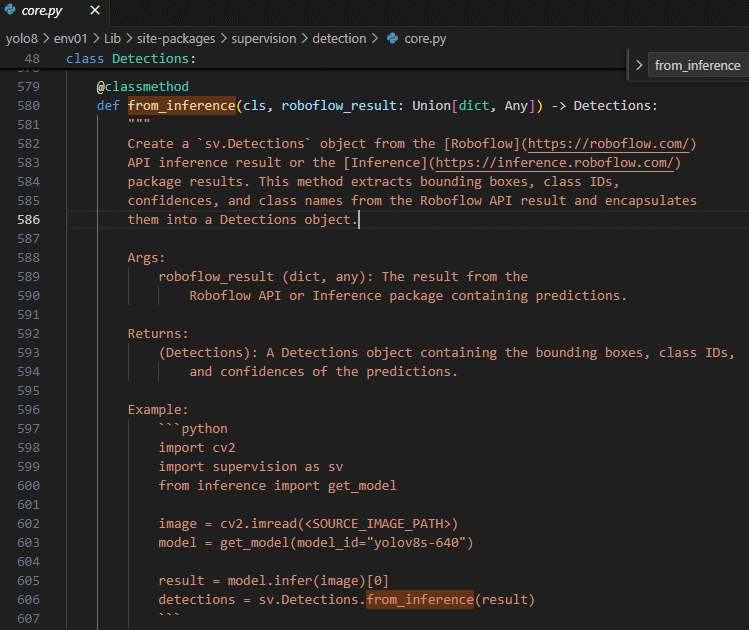This screenshot has width=749, height=630.
Task: Select the Lib breadcrumb segment
Action: [x=112, y=39]
